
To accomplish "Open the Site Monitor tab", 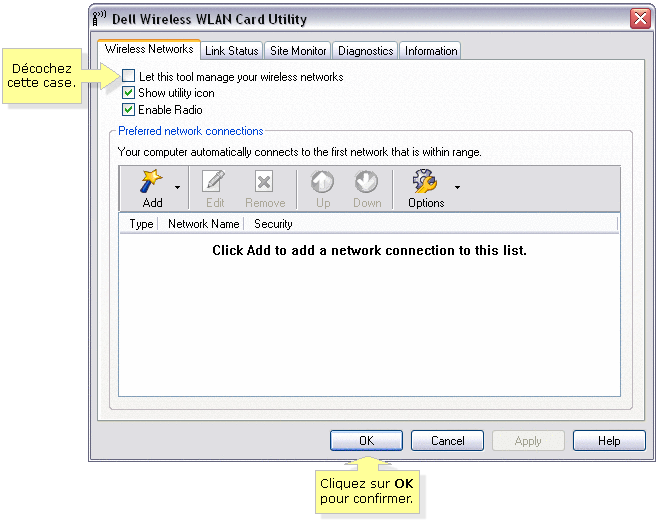I will coord(298,51).
